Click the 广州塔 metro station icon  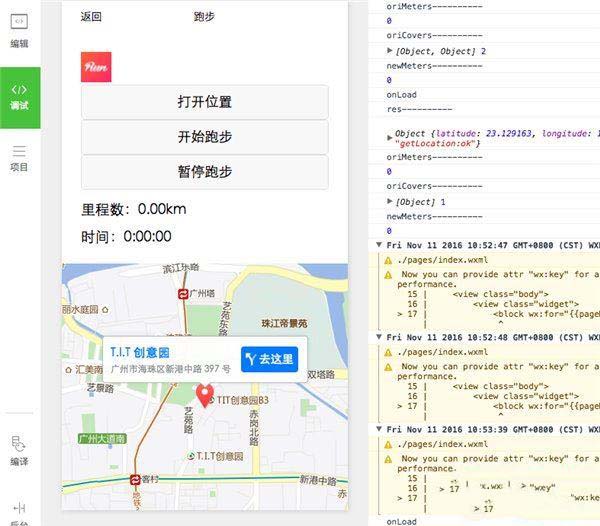click(183, 294)
